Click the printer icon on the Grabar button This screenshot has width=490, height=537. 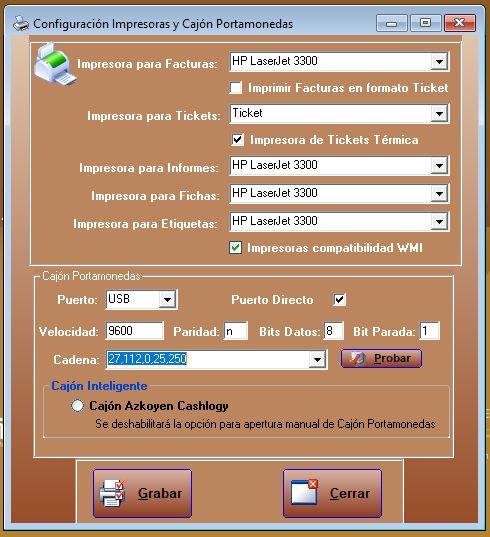pos(112,493)
